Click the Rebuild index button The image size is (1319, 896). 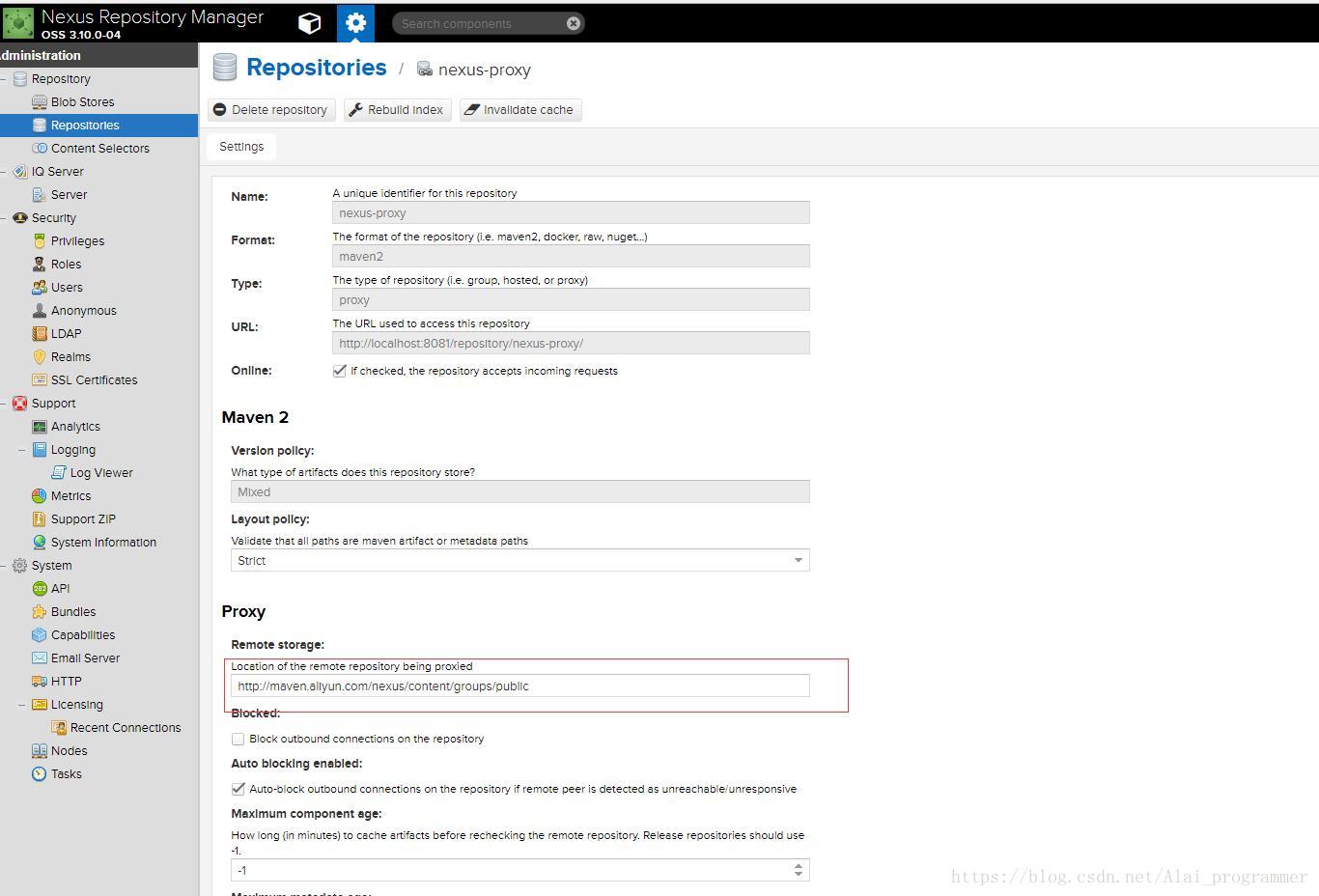tap(397, 109)
